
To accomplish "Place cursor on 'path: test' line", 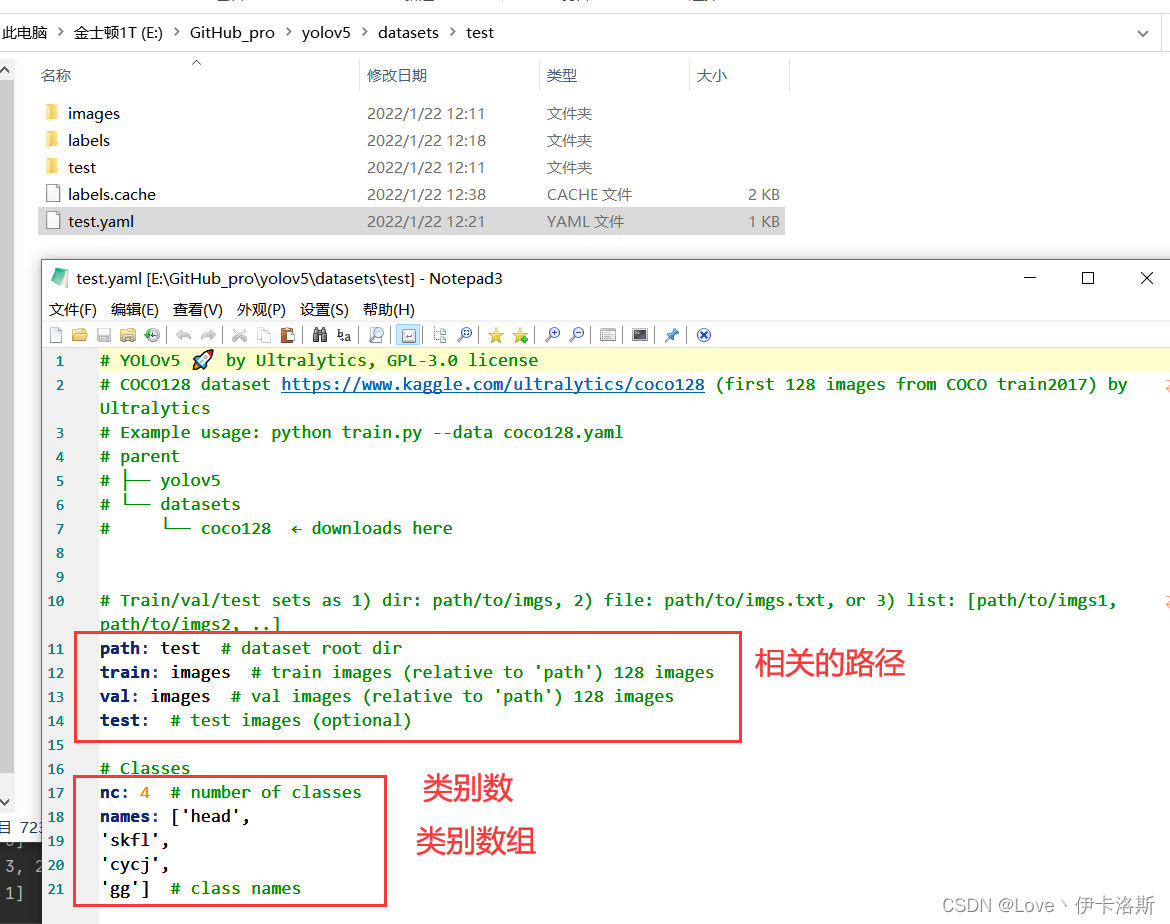I will pyautogui.click(x=251, y=649).
